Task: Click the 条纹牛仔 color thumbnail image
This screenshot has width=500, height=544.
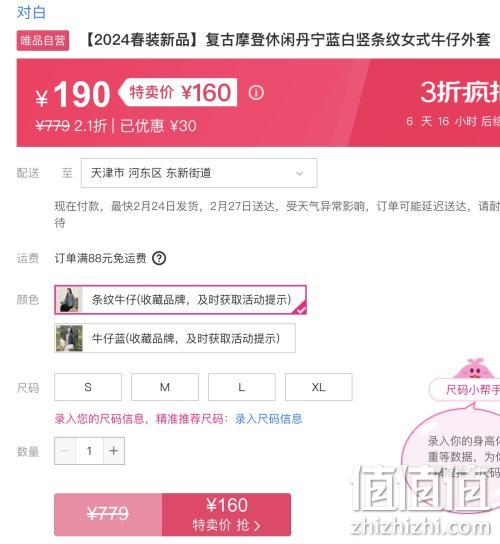Action: (69, 300)
